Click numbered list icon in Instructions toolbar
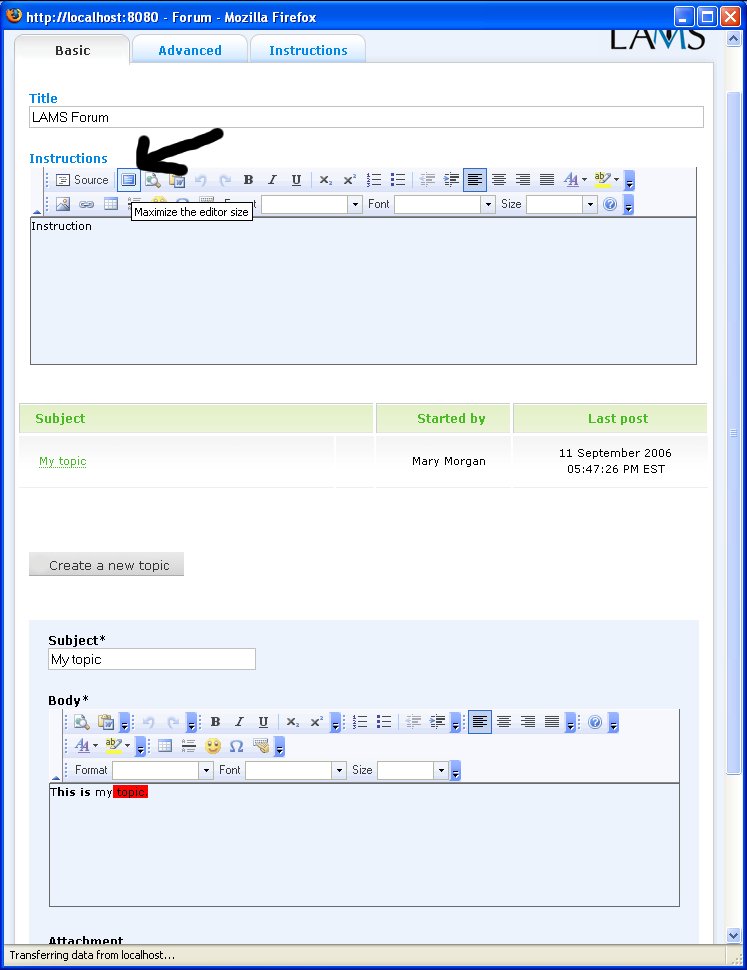The width and height of the screenshot is (747, 970). (x=374, y=180)
